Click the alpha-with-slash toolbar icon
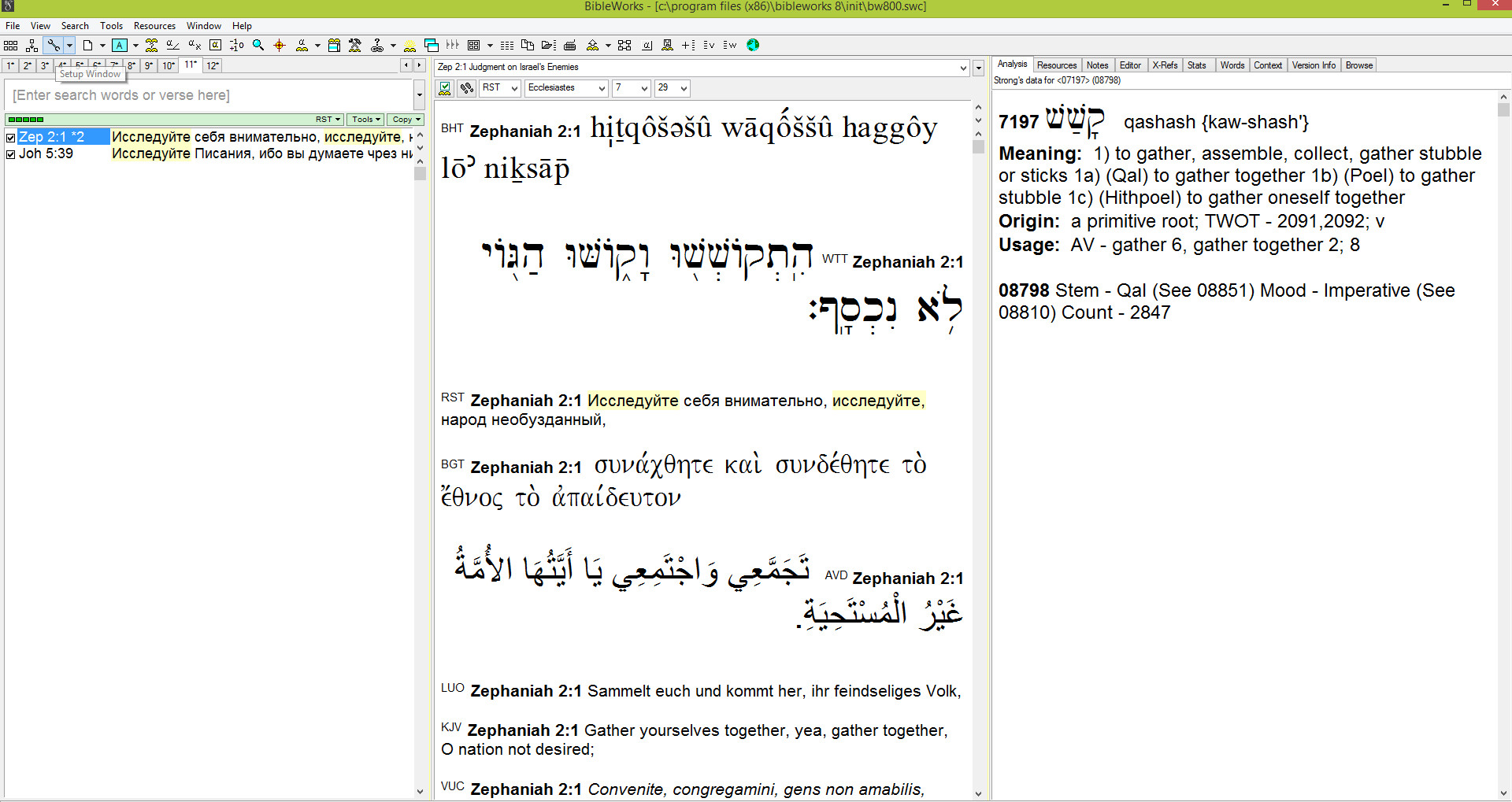Image resolution: width=1512 pixels, height=802 pixels. 172,45
